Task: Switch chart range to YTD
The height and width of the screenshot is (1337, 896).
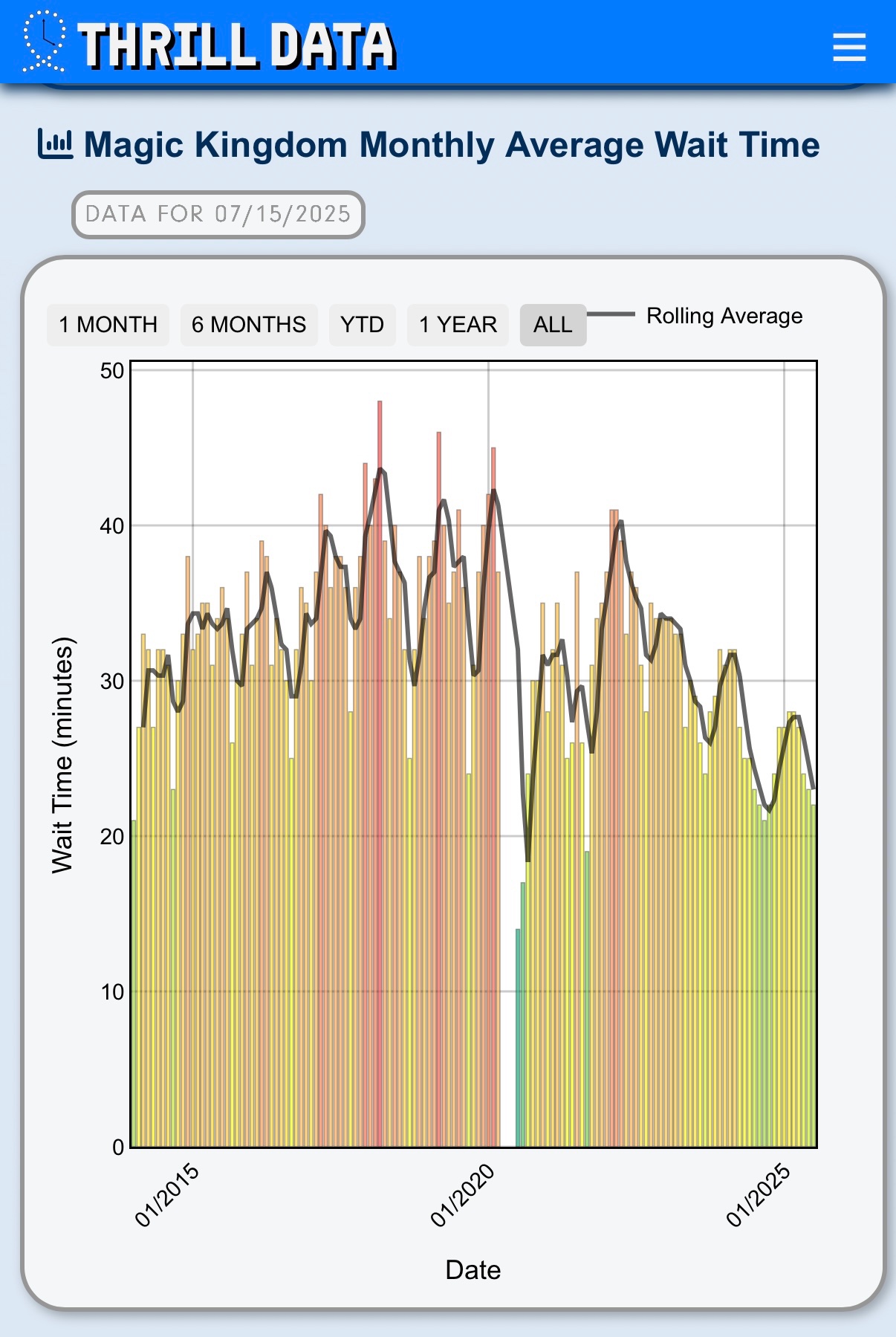Action: [363, 325]
